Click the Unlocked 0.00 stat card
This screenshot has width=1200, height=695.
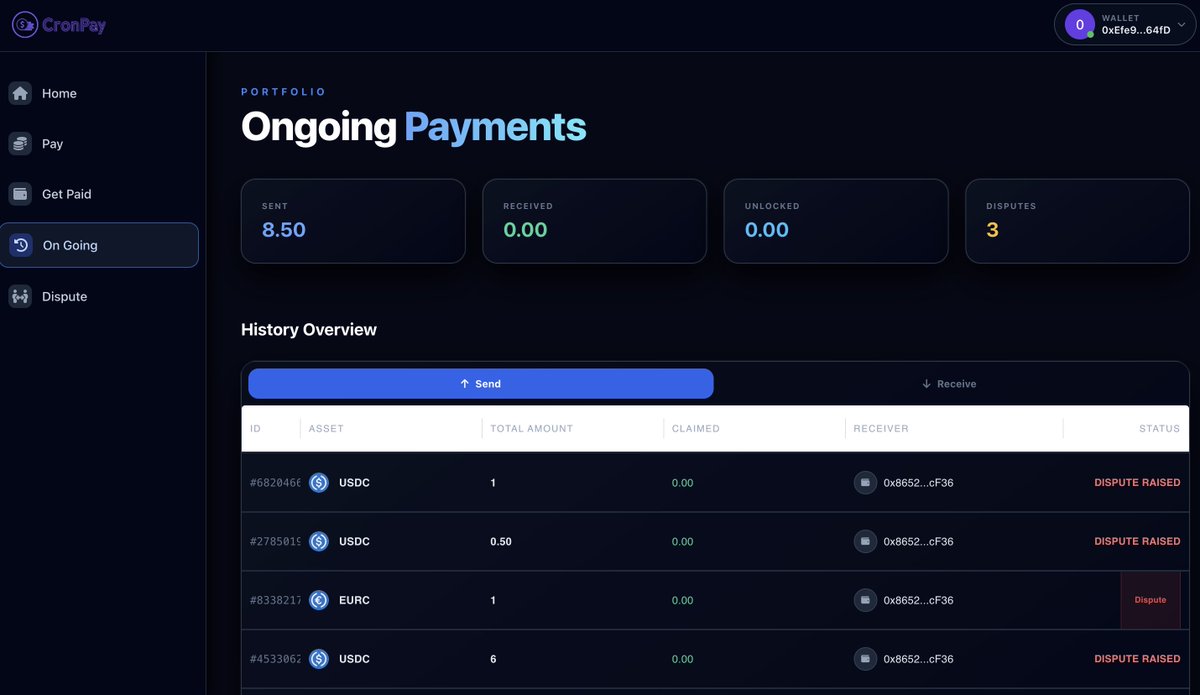pyautogui.click(x=836, y=221)
